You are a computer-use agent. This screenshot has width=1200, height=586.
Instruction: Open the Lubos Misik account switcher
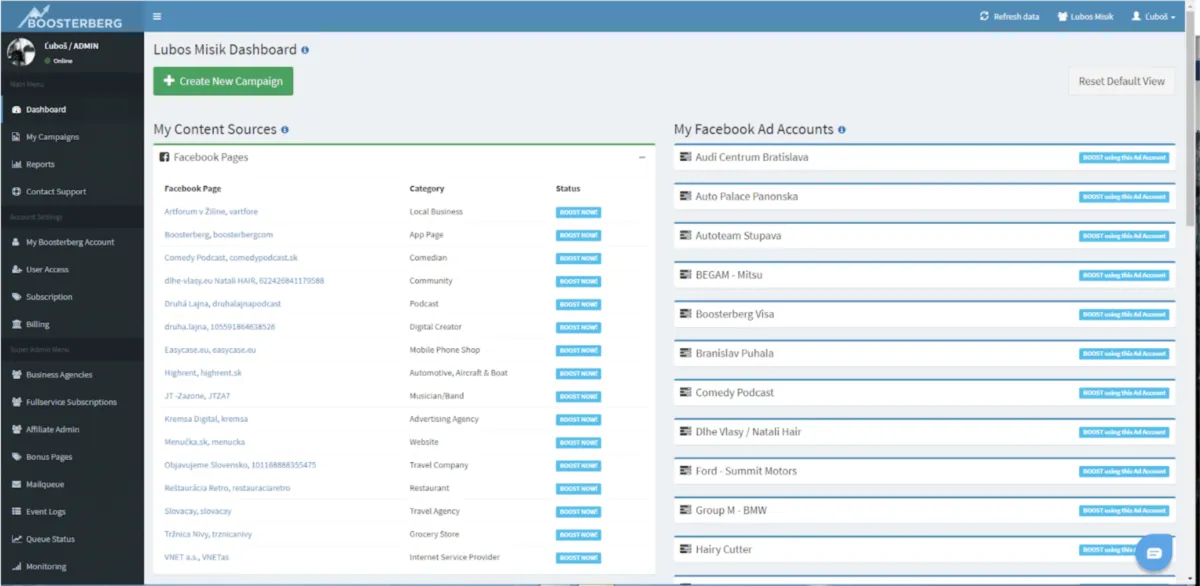click(1085, 16)
